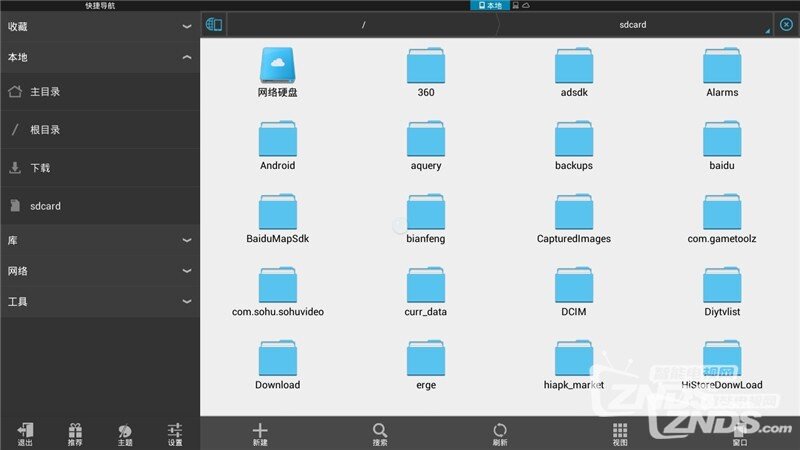Exit the app via 退出 icon
This screenshot has width=800, height=450.
click(x=25, y=434)
